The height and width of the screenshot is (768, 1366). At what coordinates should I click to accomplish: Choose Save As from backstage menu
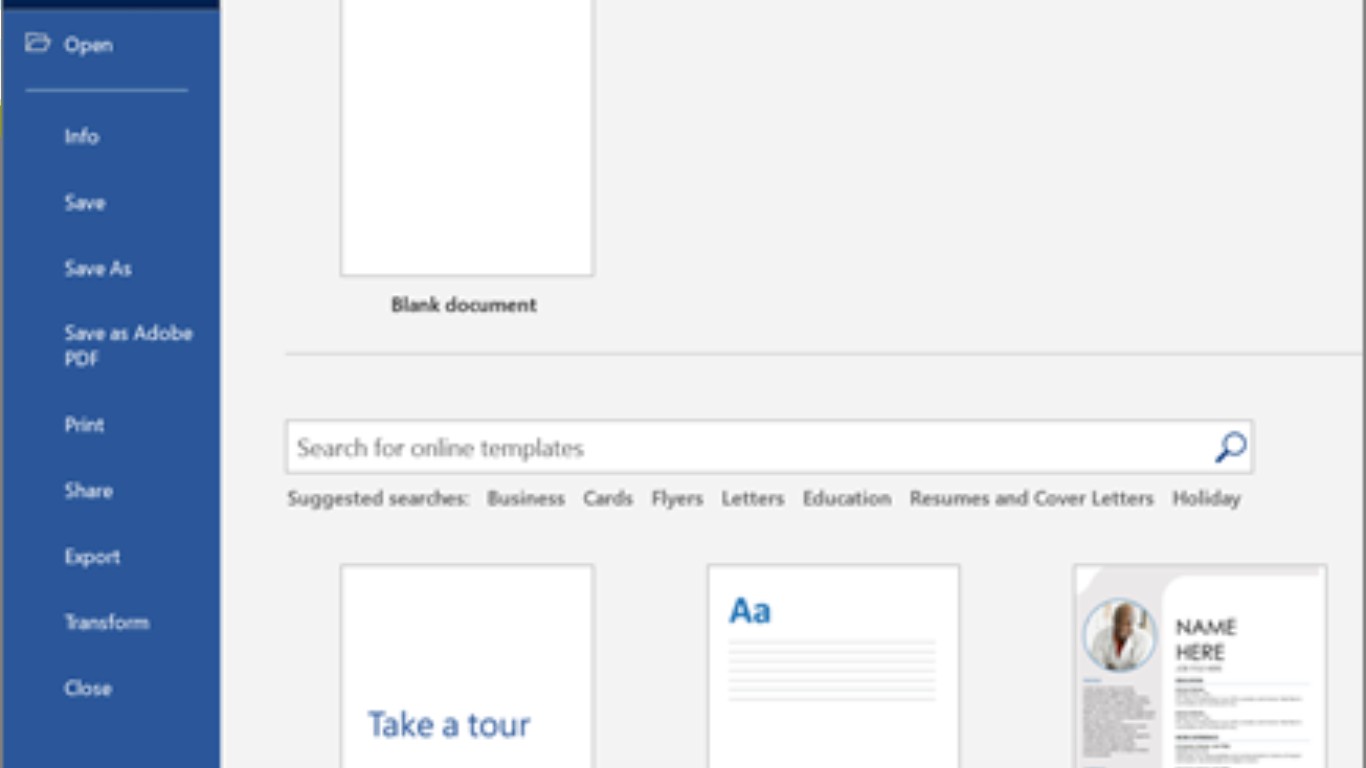pos(98,269)
